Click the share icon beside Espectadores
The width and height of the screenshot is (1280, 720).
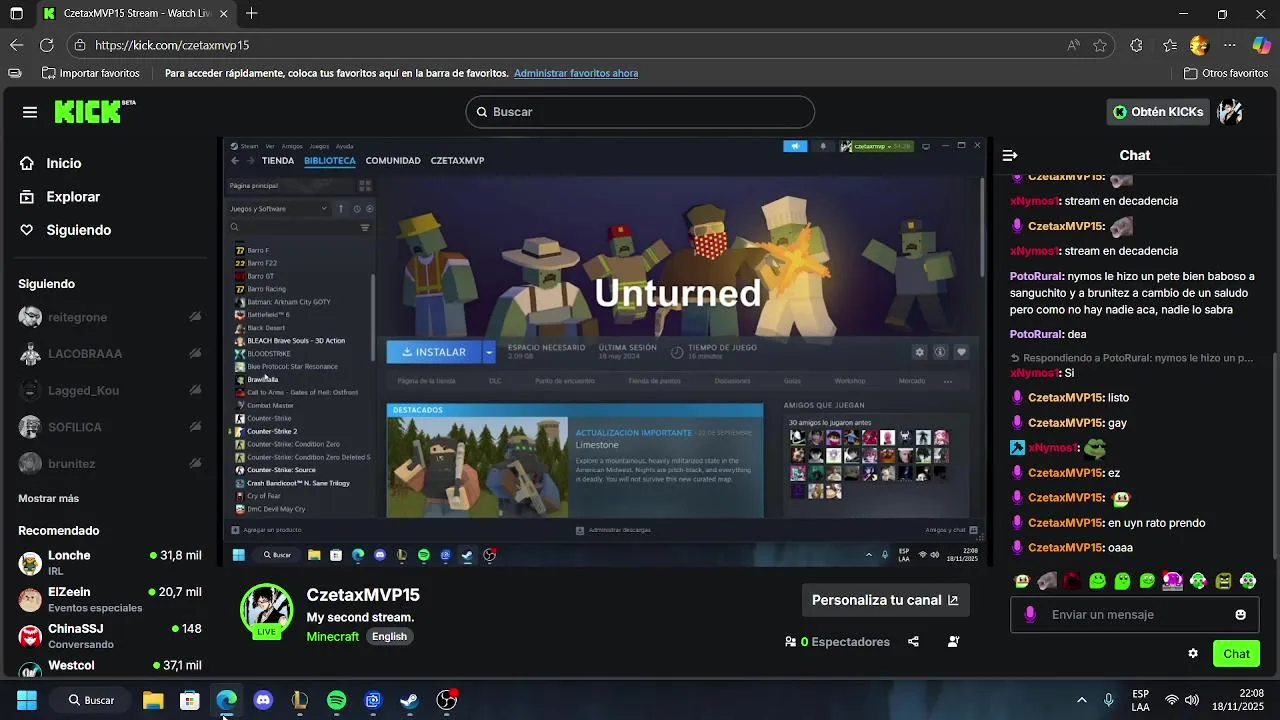pos(913,642)
